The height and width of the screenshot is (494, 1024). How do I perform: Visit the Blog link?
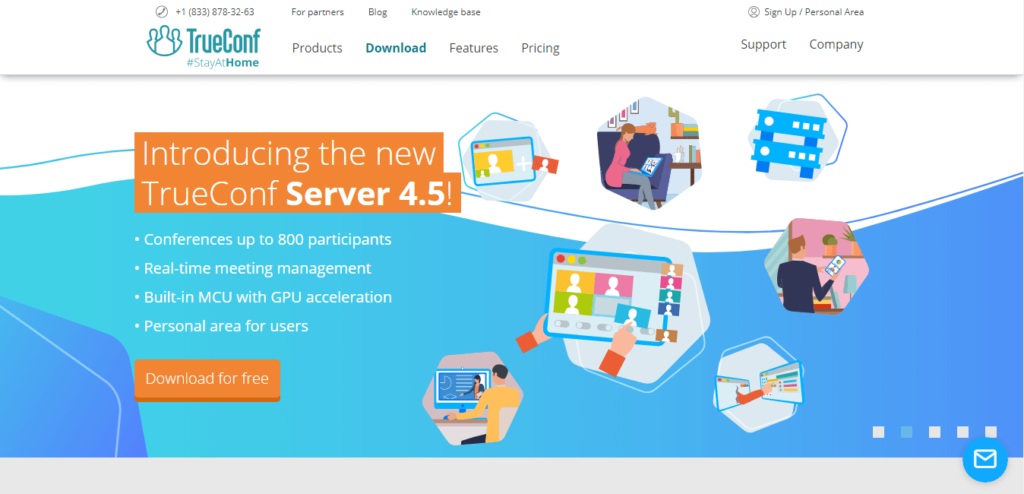[377, 12]
